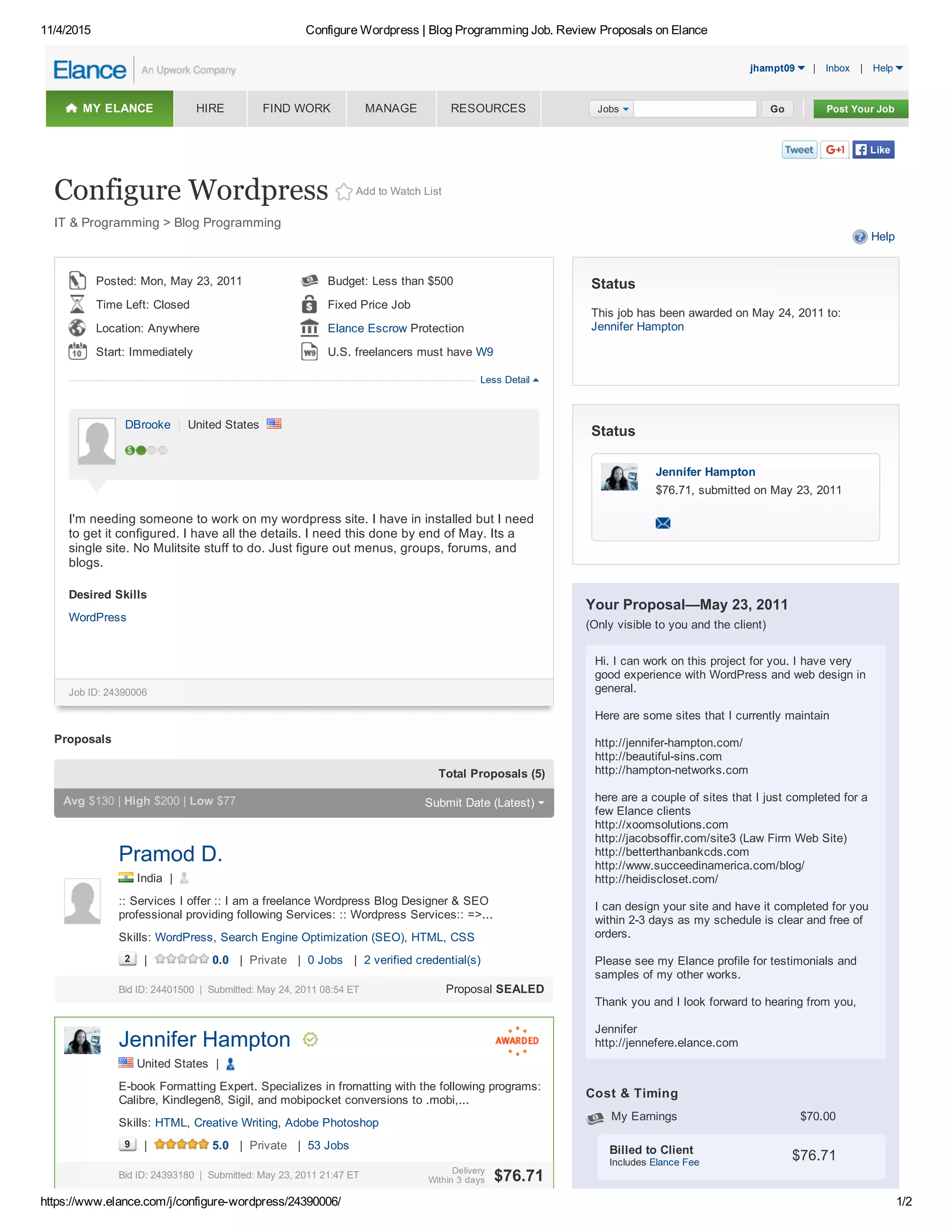Open the FIND WORK menu tab
Viewport: 952px width, 1232px height.
(x=296, y=108)
